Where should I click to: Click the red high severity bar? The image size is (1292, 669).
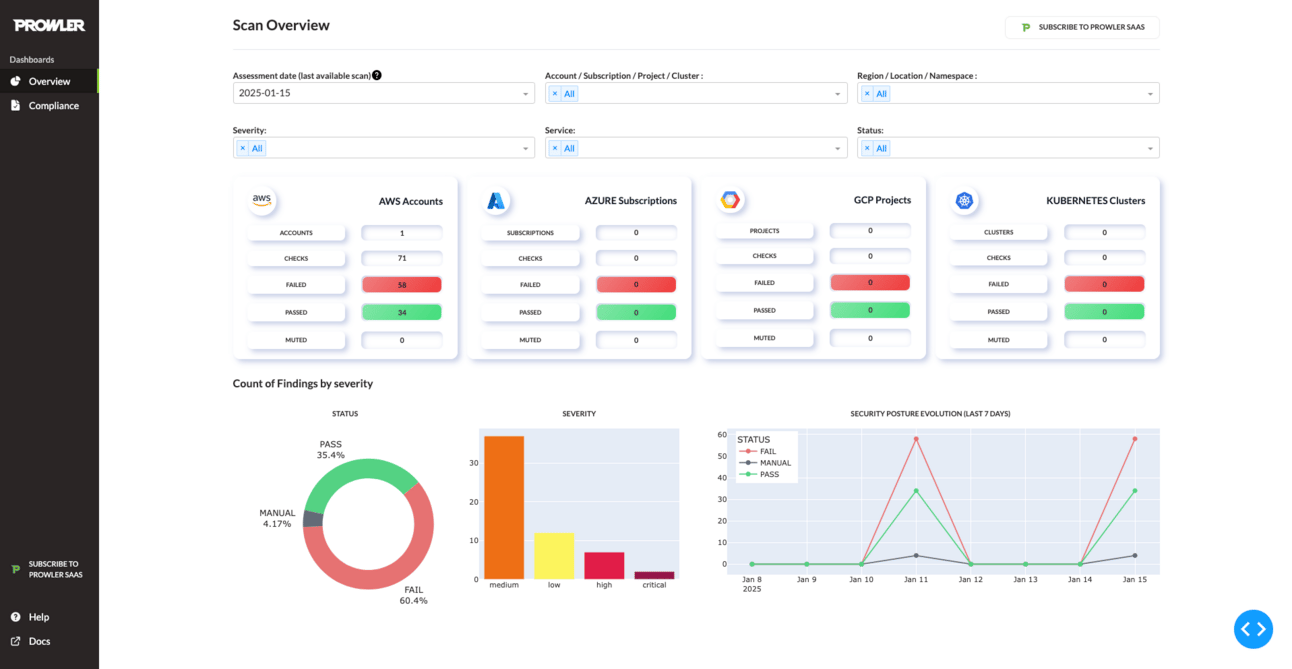[604, 565]
